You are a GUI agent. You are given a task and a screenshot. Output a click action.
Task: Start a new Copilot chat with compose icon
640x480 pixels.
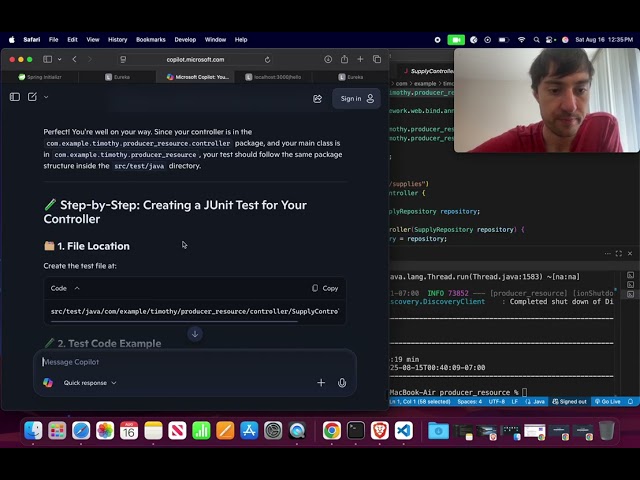[x=32, y=97]
